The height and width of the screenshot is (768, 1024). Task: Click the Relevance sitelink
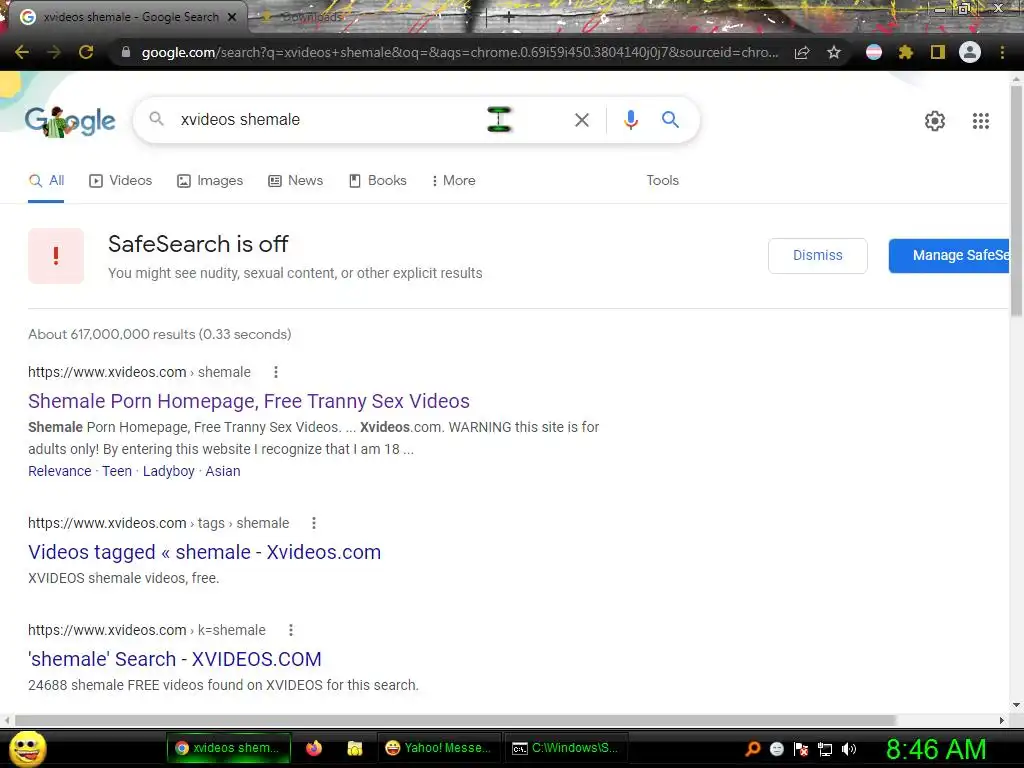[x=59, y=471]
